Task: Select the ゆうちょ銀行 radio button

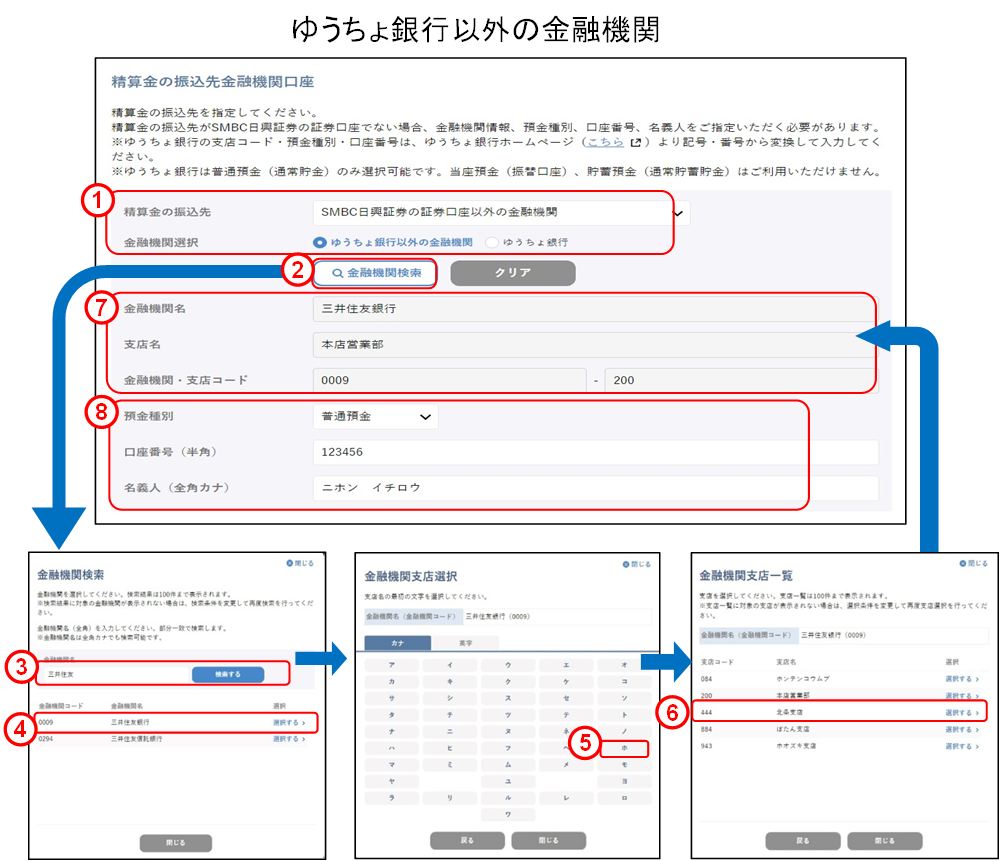Action: 492,242
